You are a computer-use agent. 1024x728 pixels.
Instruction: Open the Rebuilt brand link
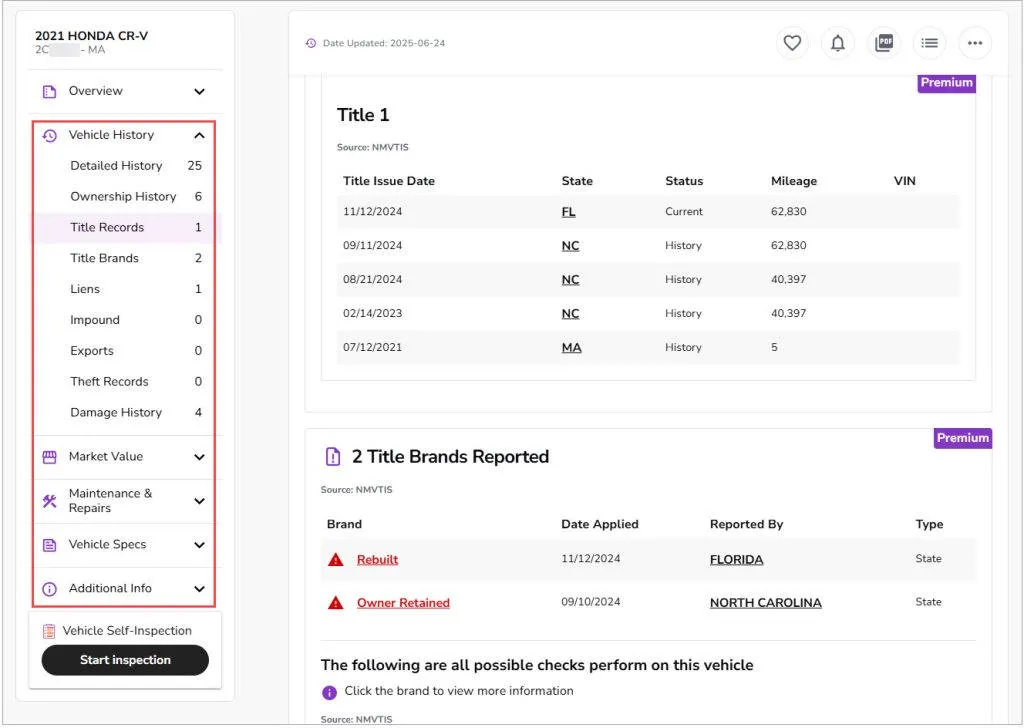click(x=377, y=560)
